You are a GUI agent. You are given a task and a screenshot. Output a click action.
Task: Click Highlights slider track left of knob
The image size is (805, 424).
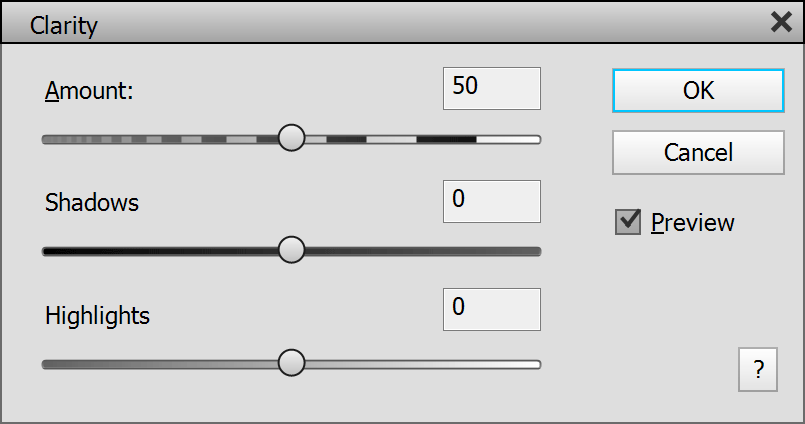[x=160, y=364]
